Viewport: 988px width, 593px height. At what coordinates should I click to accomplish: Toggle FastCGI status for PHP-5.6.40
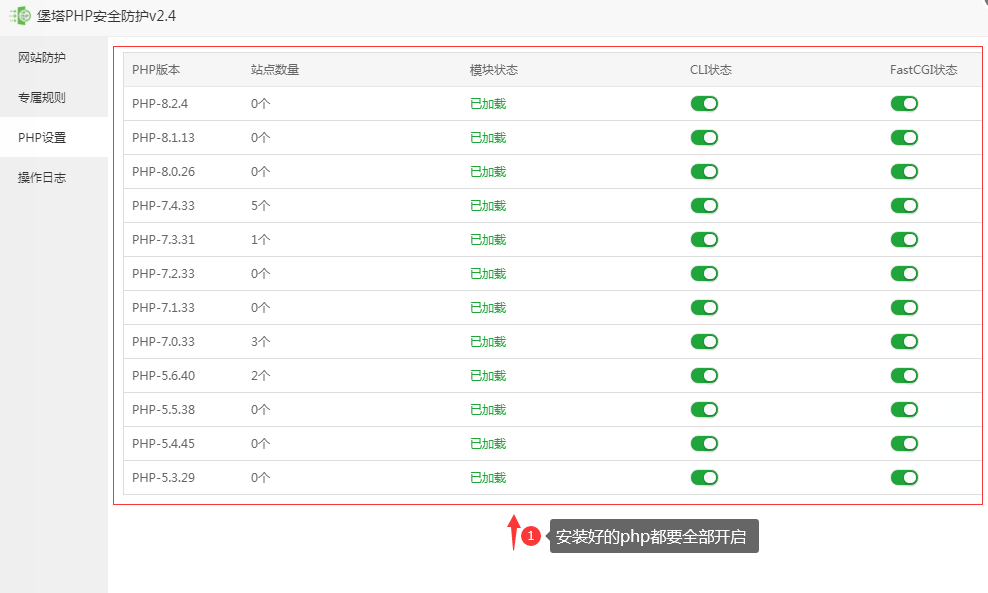pos(904,375)
